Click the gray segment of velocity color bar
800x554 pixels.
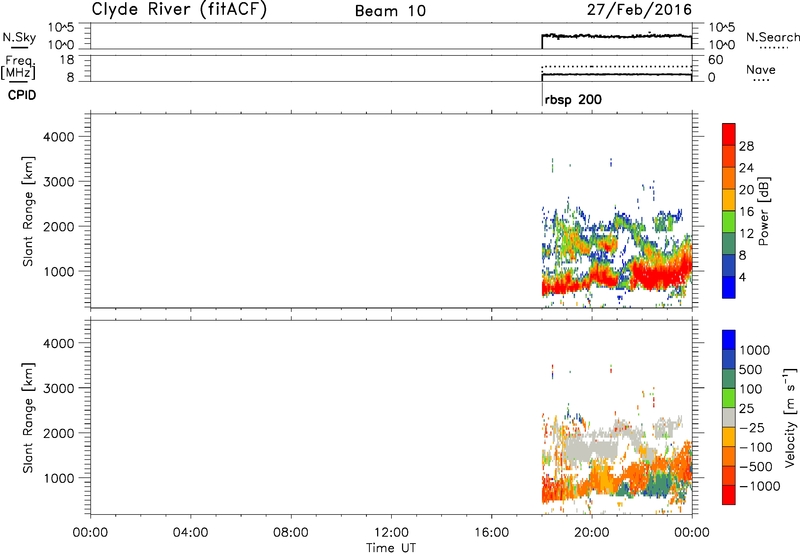[x=729, y=417]
